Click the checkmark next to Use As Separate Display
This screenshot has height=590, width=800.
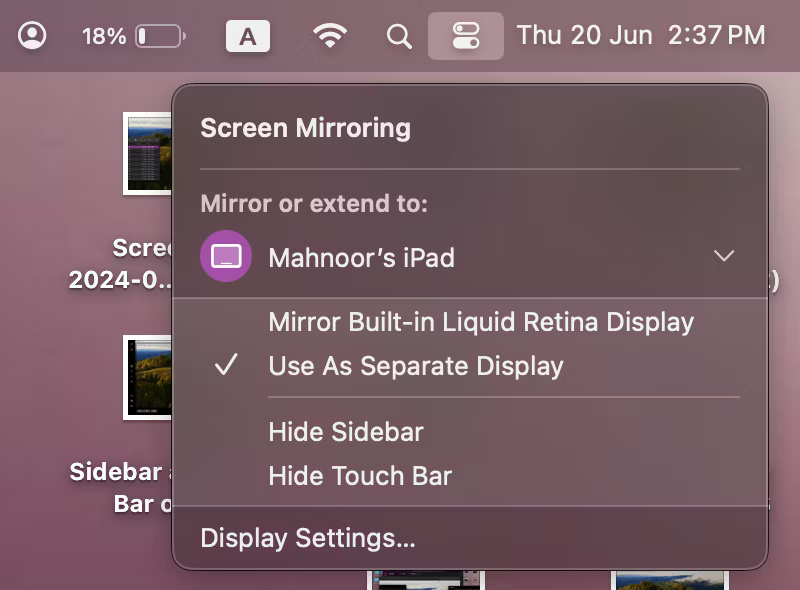click(x=226, y=364)
